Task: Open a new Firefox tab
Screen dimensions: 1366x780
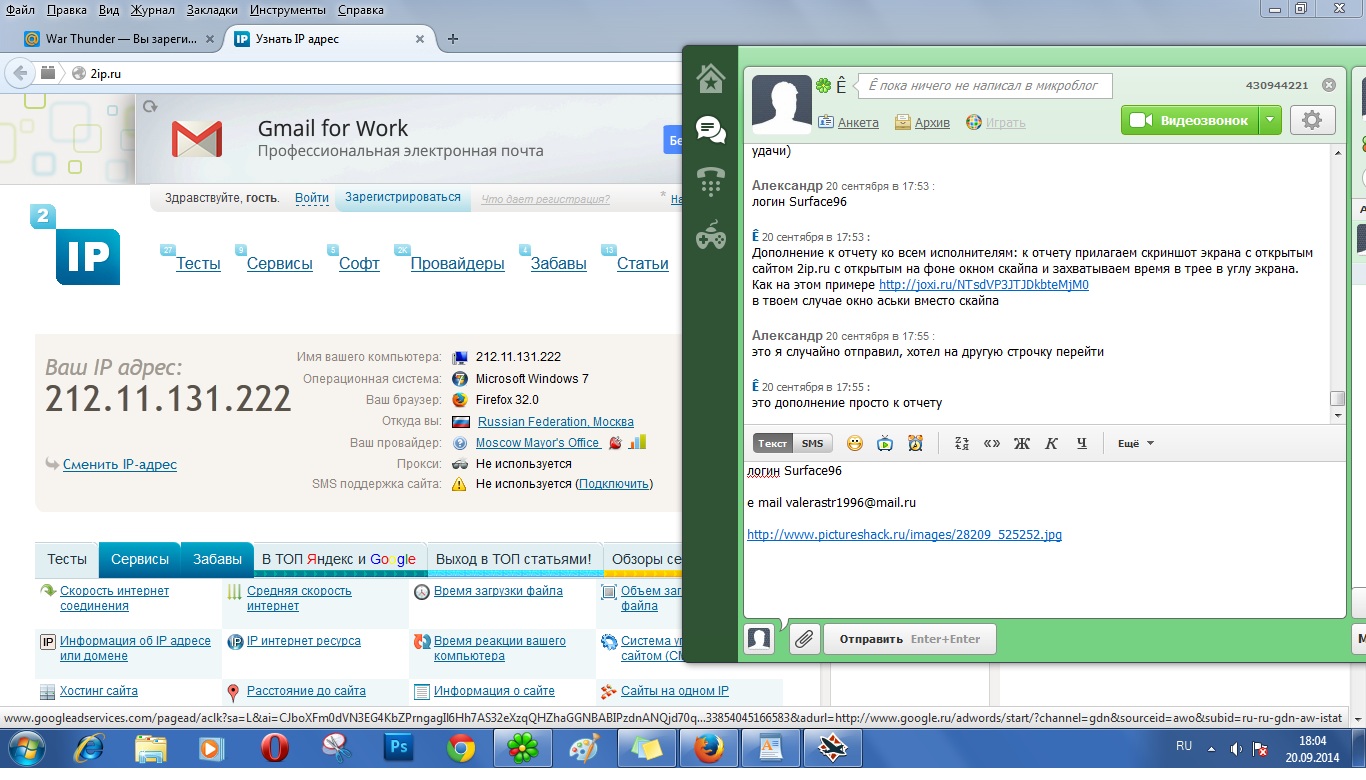Action: click(x=453, y=39)
